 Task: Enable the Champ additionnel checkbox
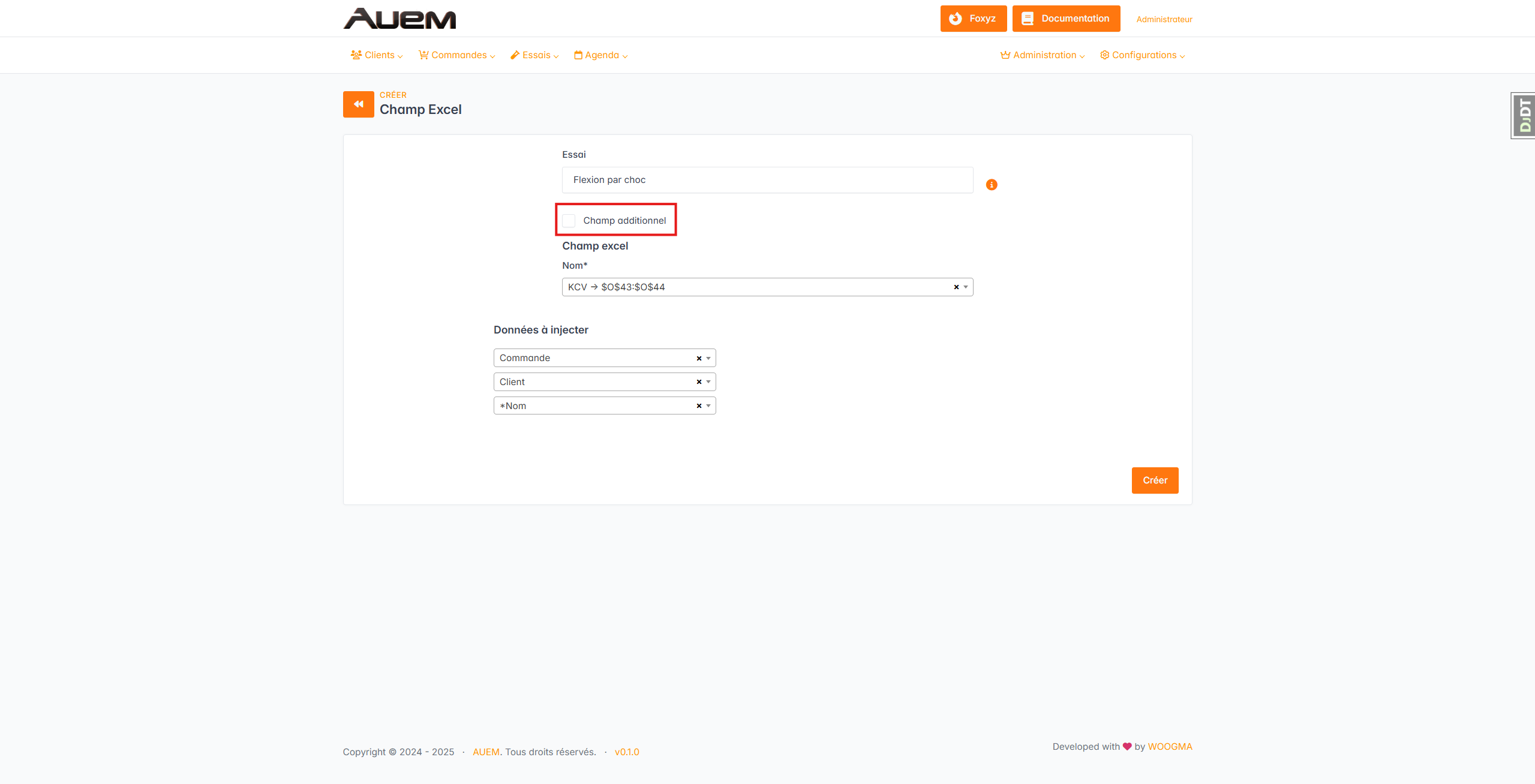tap(569, 221)
